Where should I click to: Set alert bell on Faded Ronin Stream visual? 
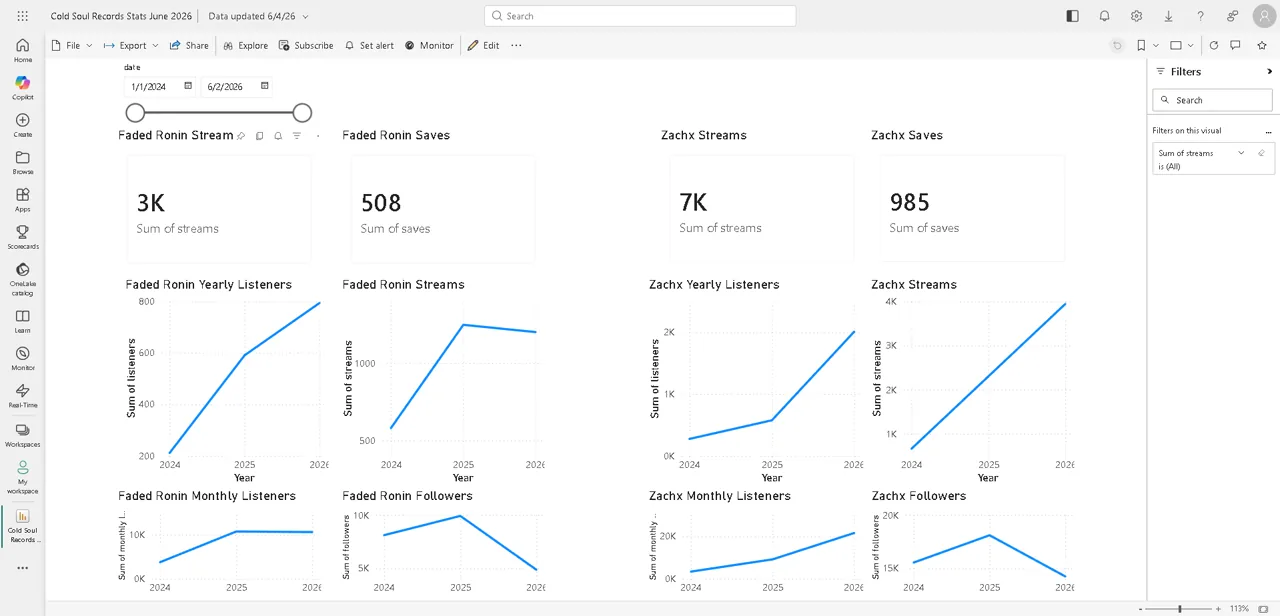coord(278,136)
